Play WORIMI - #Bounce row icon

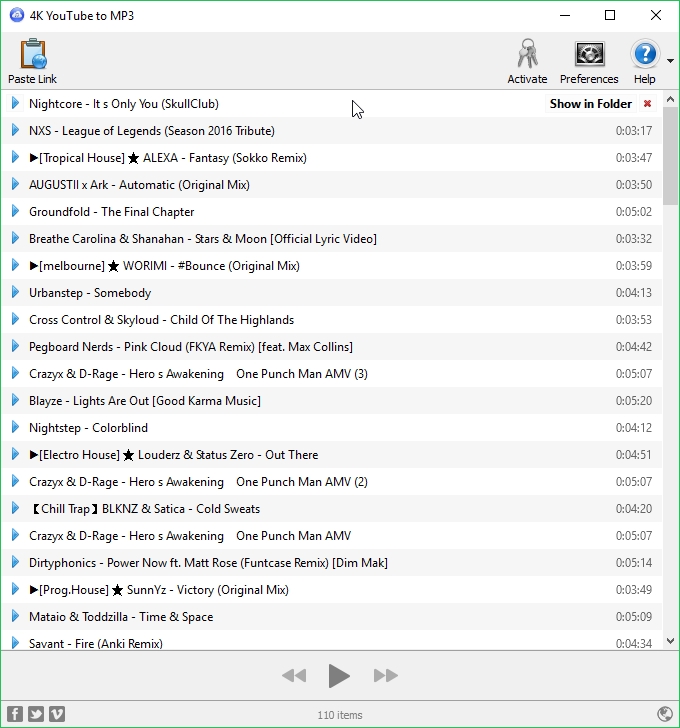(15, 265)
